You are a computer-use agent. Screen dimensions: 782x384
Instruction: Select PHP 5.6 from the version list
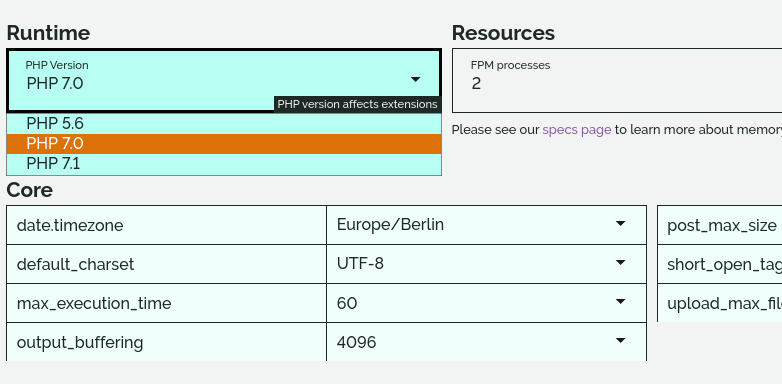point(224,123)
